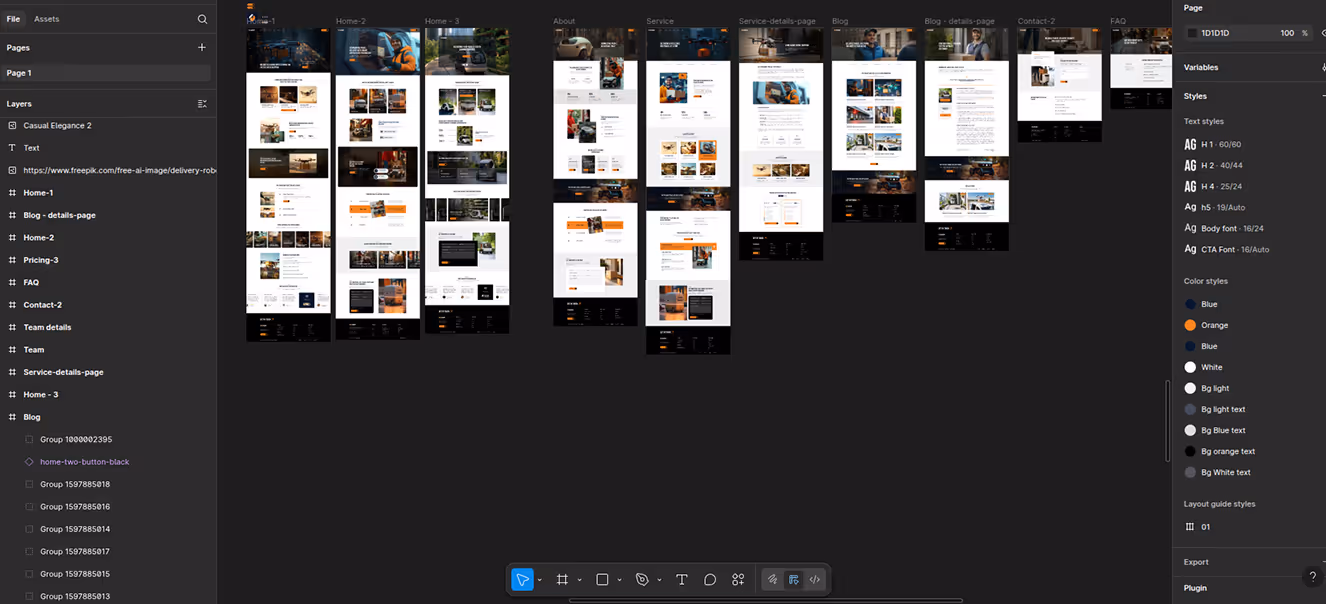The image size is (1326, 604).
Task: Switch to the Assets tab
Action: coord(45,18)
